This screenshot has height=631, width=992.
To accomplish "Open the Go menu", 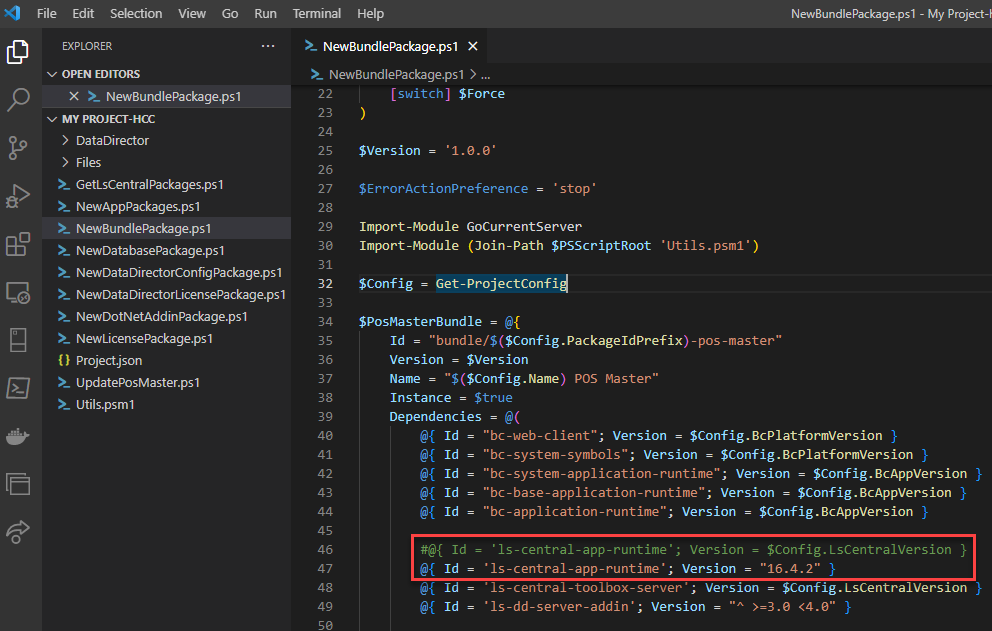I will tap(230, 13).
